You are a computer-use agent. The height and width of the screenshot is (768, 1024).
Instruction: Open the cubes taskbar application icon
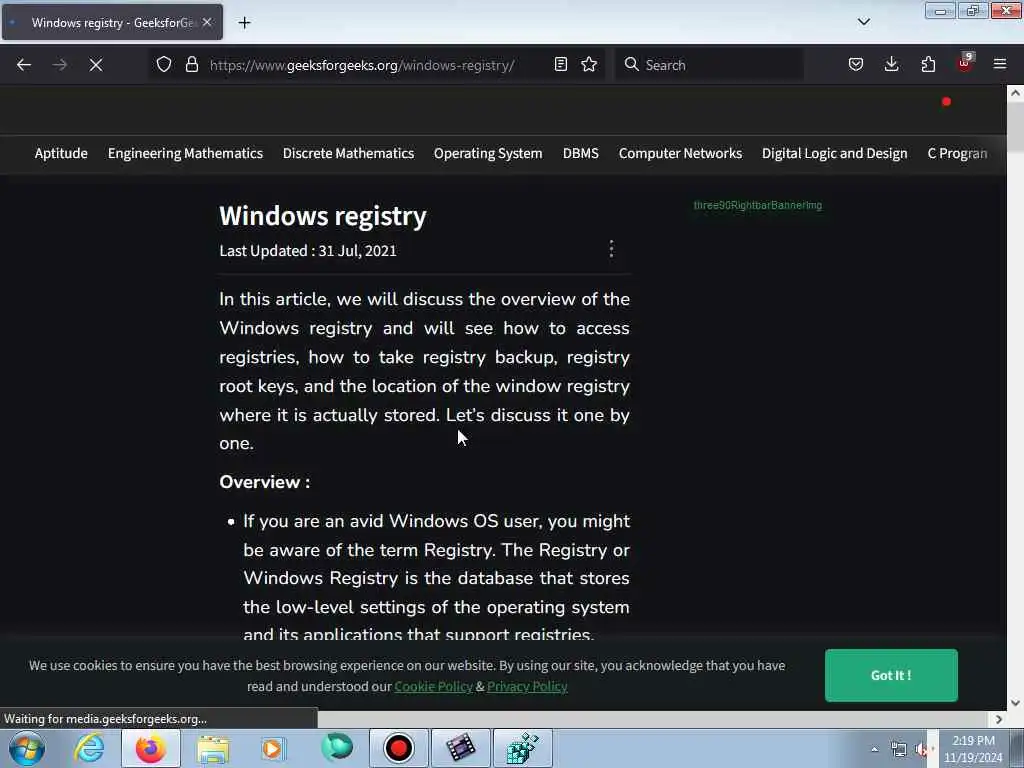(522, 748)
